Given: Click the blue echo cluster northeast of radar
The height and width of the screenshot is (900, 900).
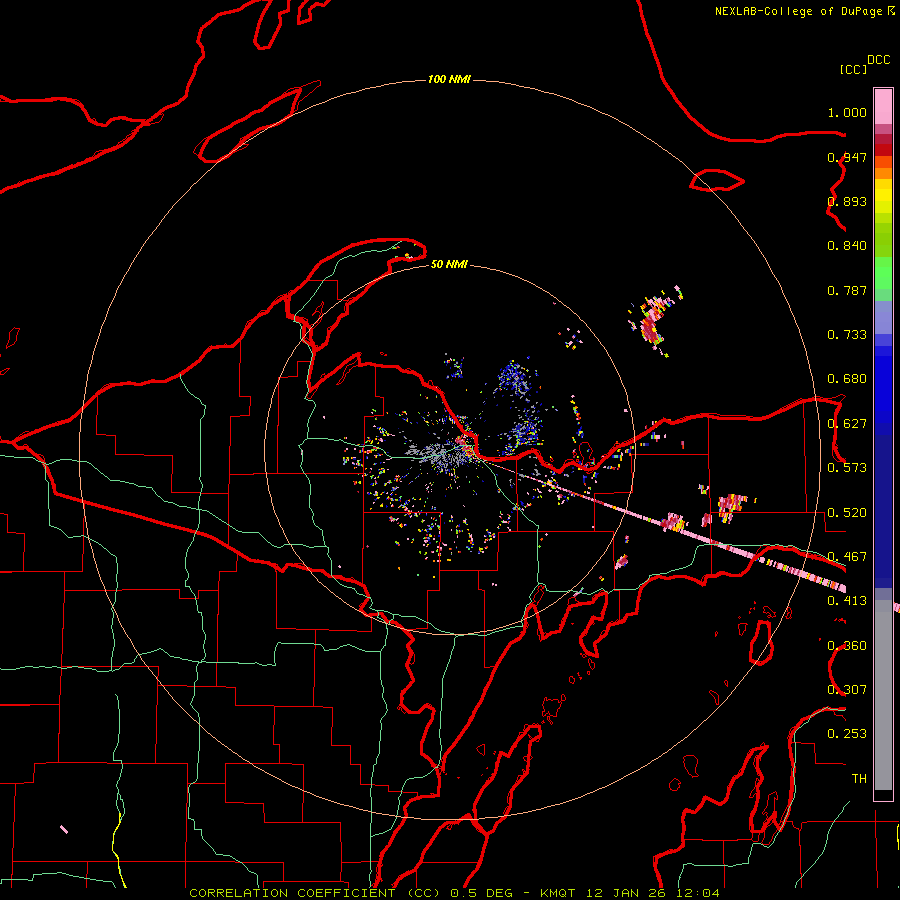Looking at the screenshot, I should (x=515, y=378).
